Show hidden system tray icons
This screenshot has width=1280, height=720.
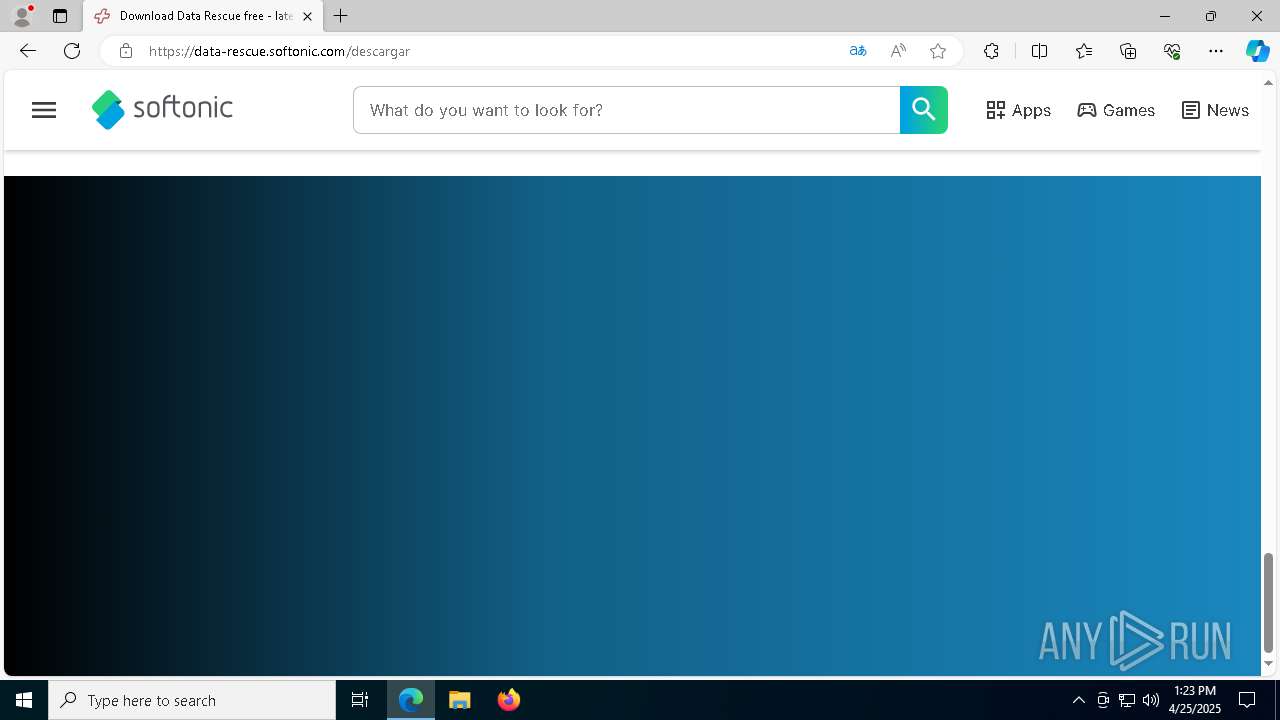(1078, 700)
